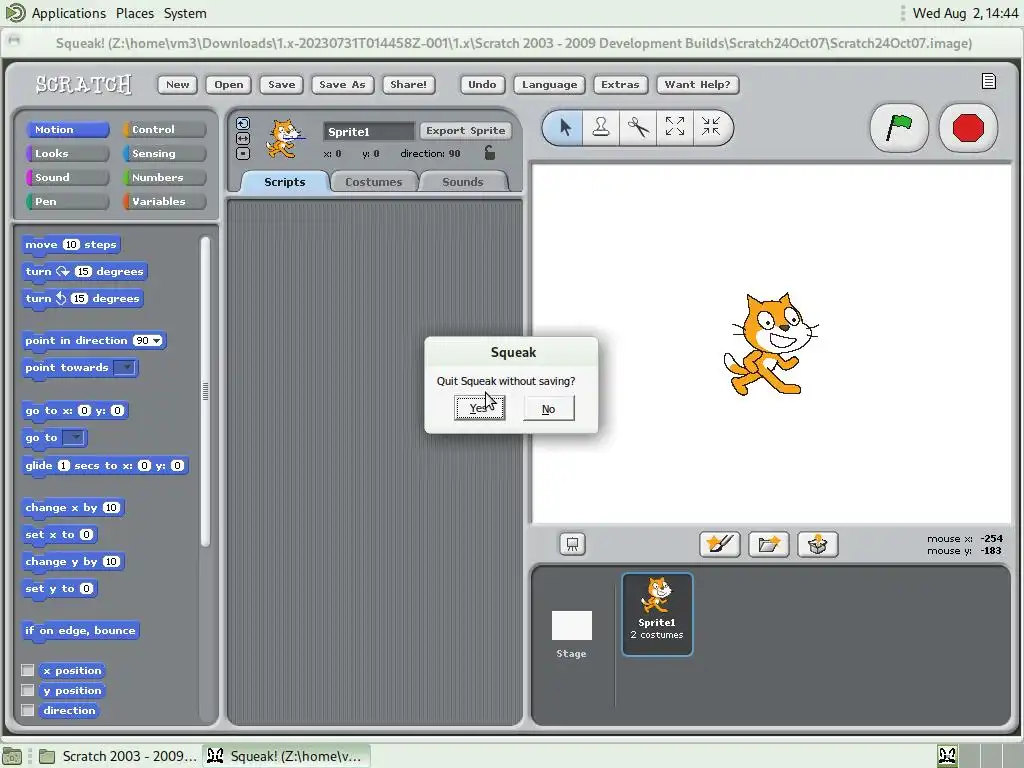Open the Places menu
Image resolution: width=1024 pixels, height=768 pixels.
coord(135,13)
